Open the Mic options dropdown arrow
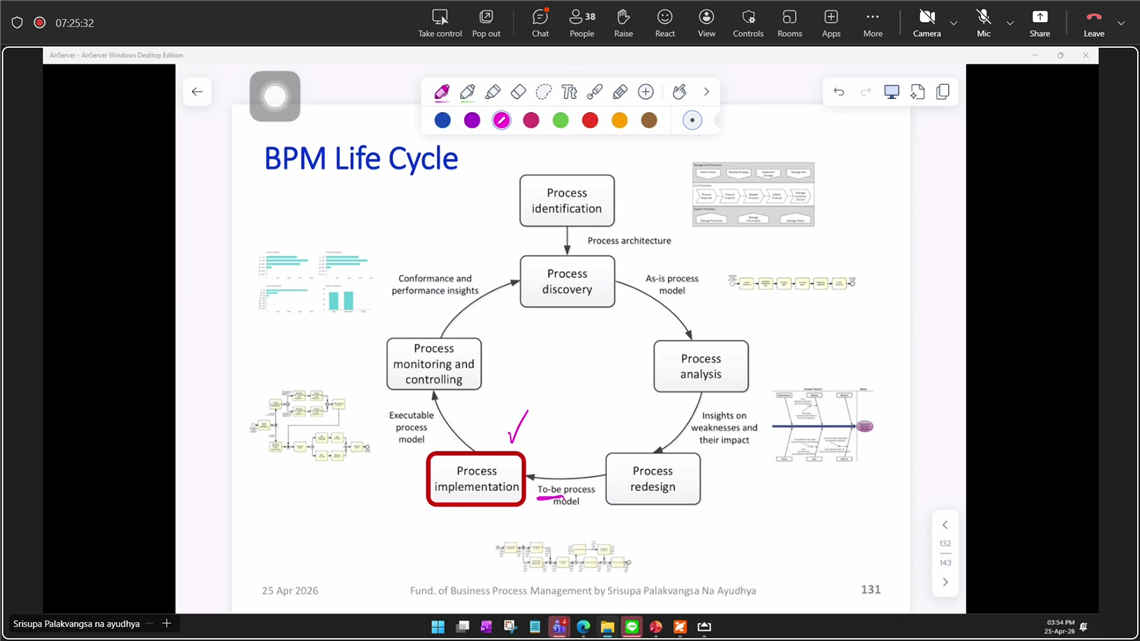This screenshot has width=1140, height=641. [1010, 22]
